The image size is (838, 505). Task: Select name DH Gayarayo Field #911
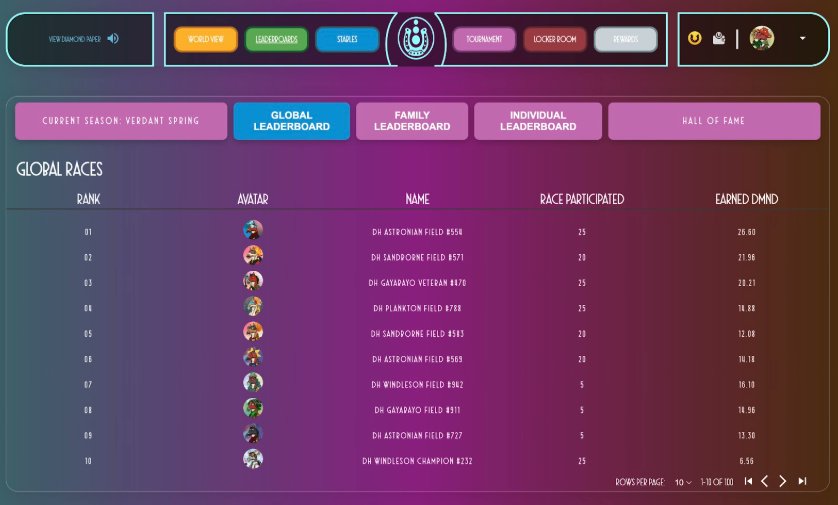(417, 410)
